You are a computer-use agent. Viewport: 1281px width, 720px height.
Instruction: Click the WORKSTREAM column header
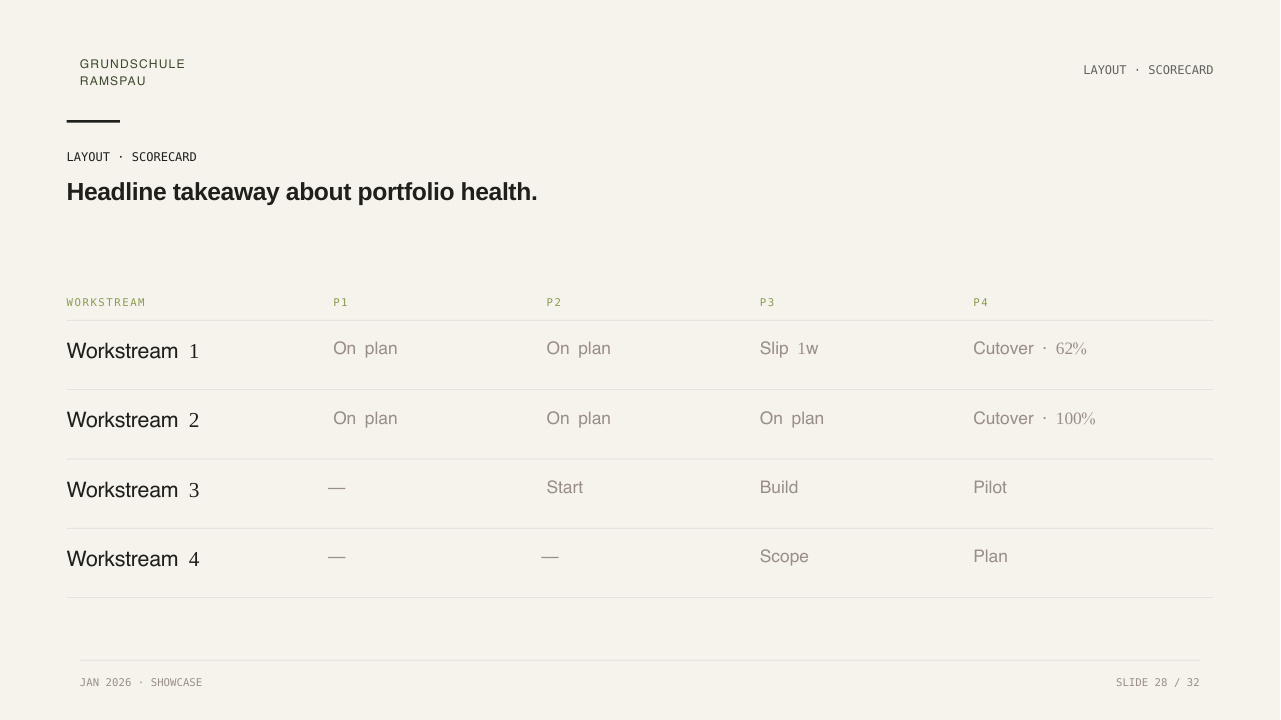[x=106, y=302]
